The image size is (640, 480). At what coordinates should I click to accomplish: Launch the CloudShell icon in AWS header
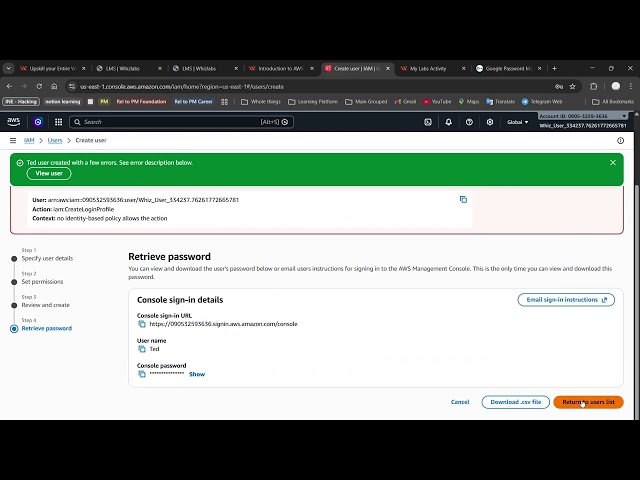428,122
